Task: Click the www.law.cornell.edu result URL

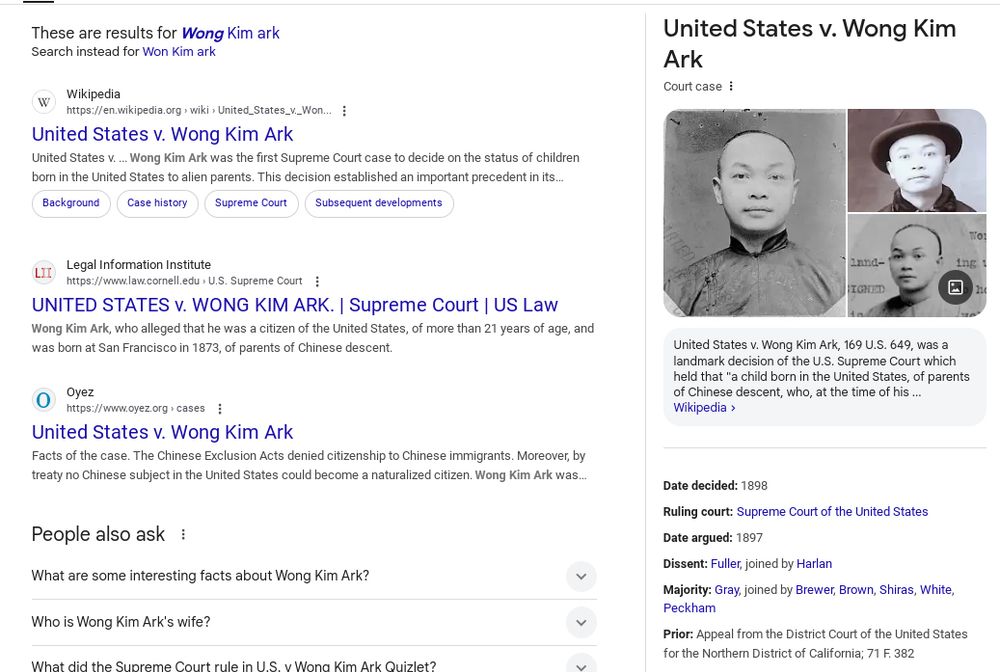Action: (184, 281)
